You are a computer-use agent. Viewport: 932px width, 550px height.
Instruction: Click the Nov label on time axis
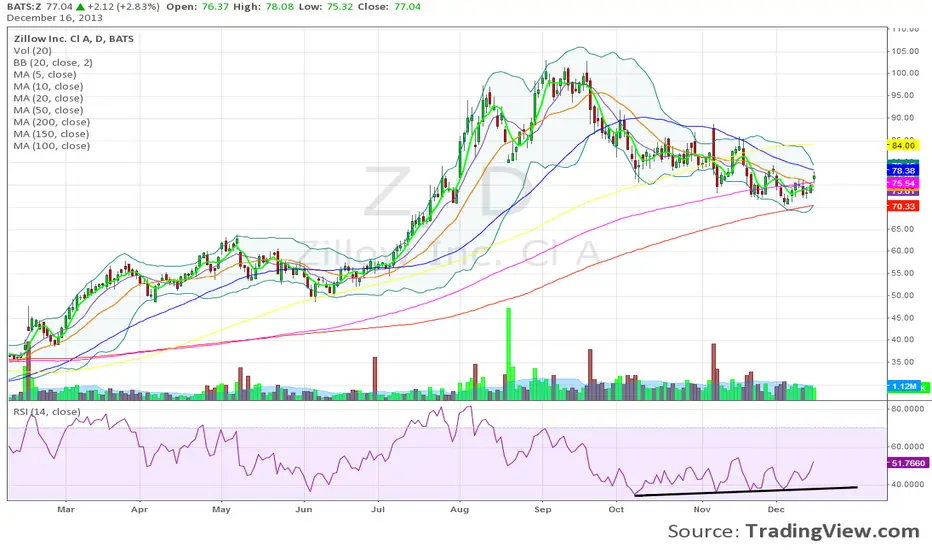pyautogui.click(x=702, y=510)
